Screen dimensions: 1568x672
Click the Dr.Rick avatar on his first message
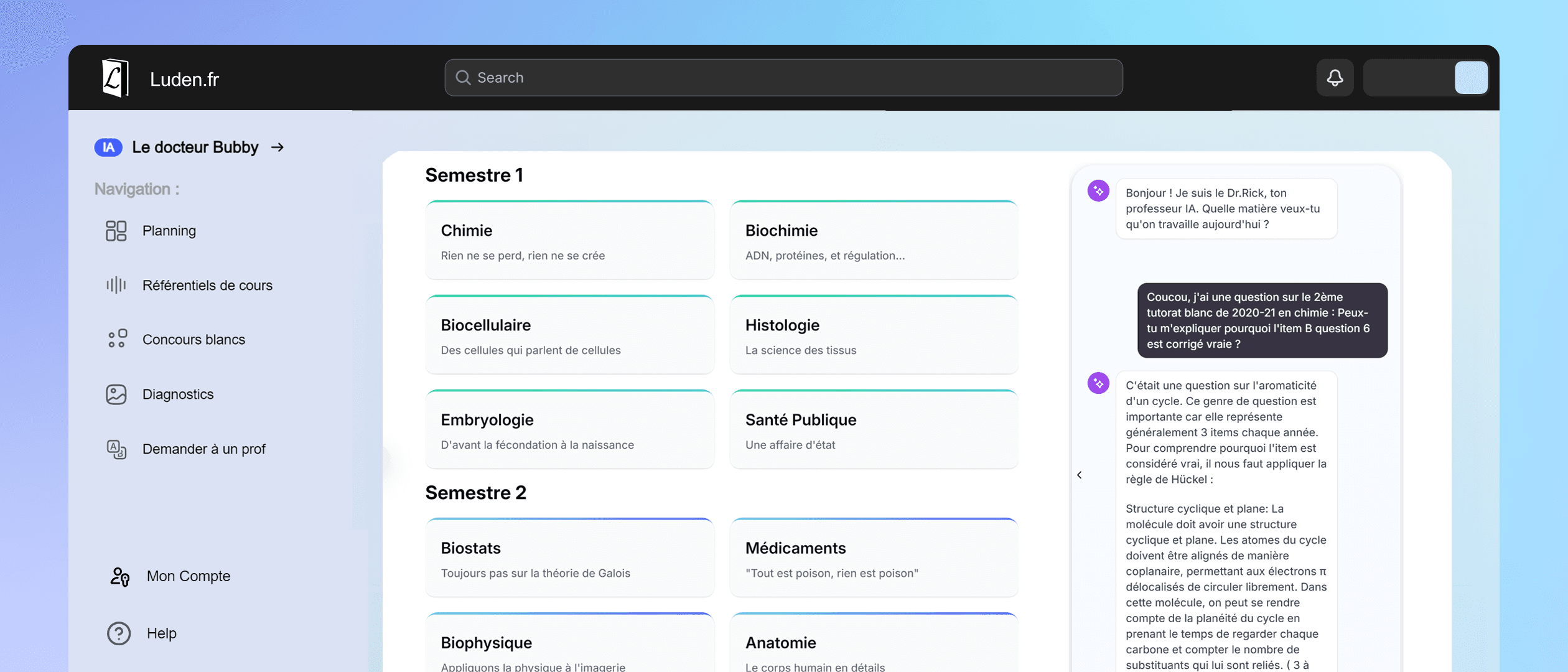1099,190
